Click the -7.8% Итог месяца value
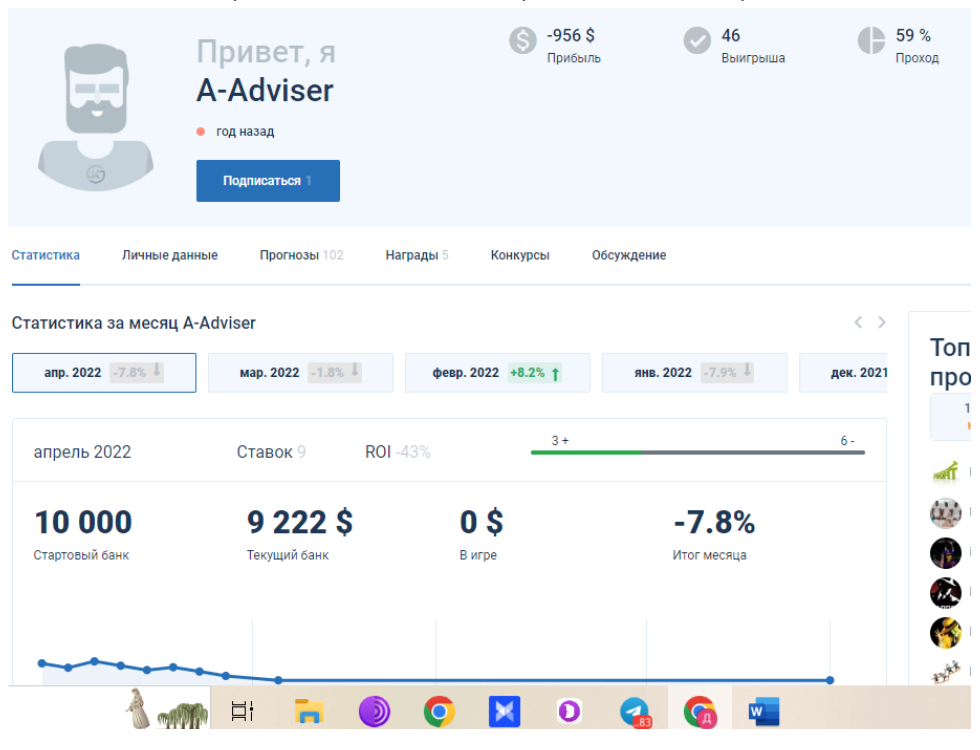 714,522
